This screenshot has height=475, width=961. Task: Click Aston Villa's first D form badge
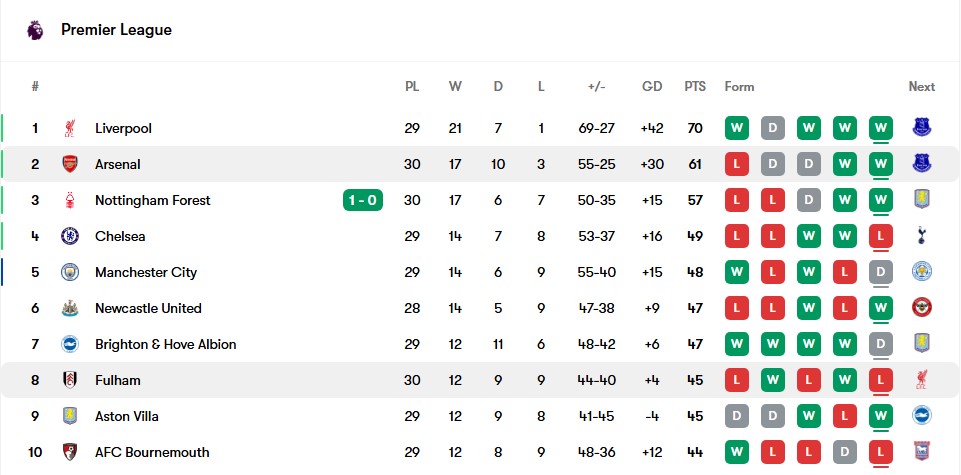click(x=737, y=416)
